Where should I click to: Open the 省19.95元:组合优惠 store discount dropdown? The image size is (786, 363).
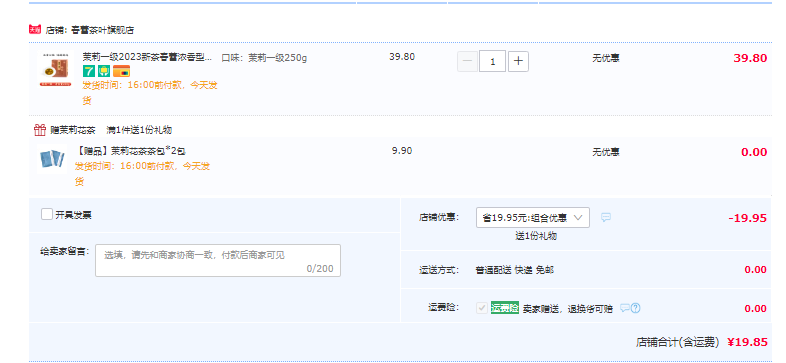532,218
